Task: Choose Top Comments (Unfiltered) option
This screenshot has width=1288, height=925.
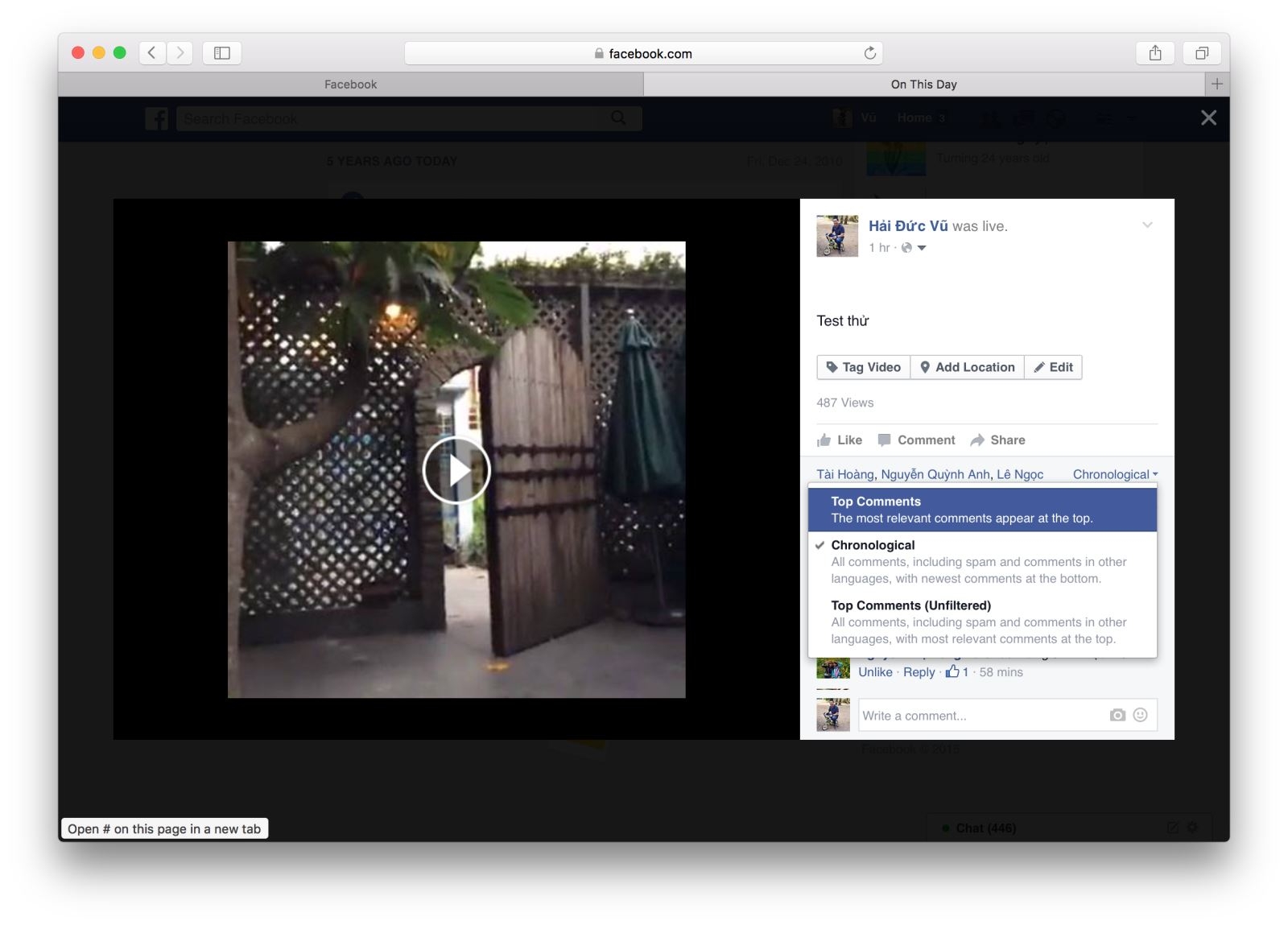Action: coord(983,622)
